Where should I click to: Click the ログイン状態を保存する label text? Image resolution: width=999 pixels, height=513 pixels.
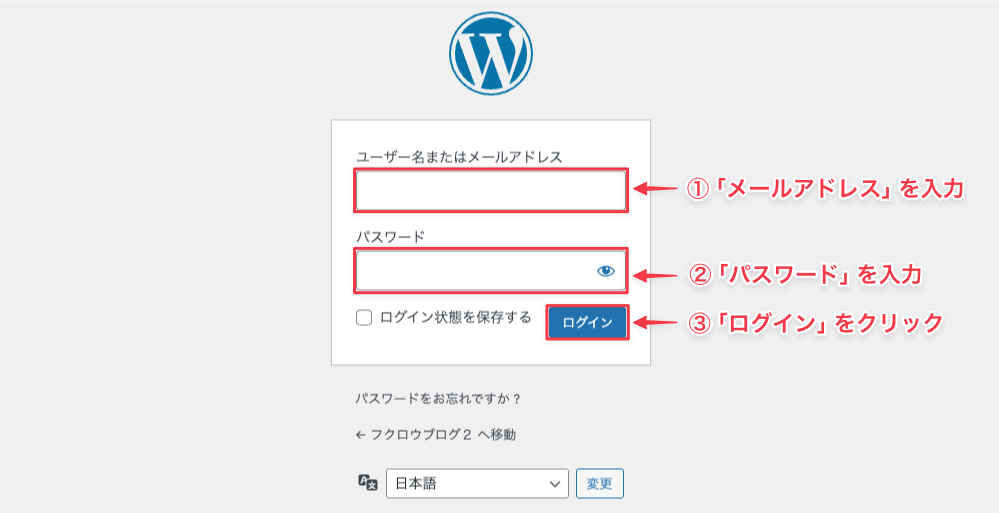coord(455,317)
